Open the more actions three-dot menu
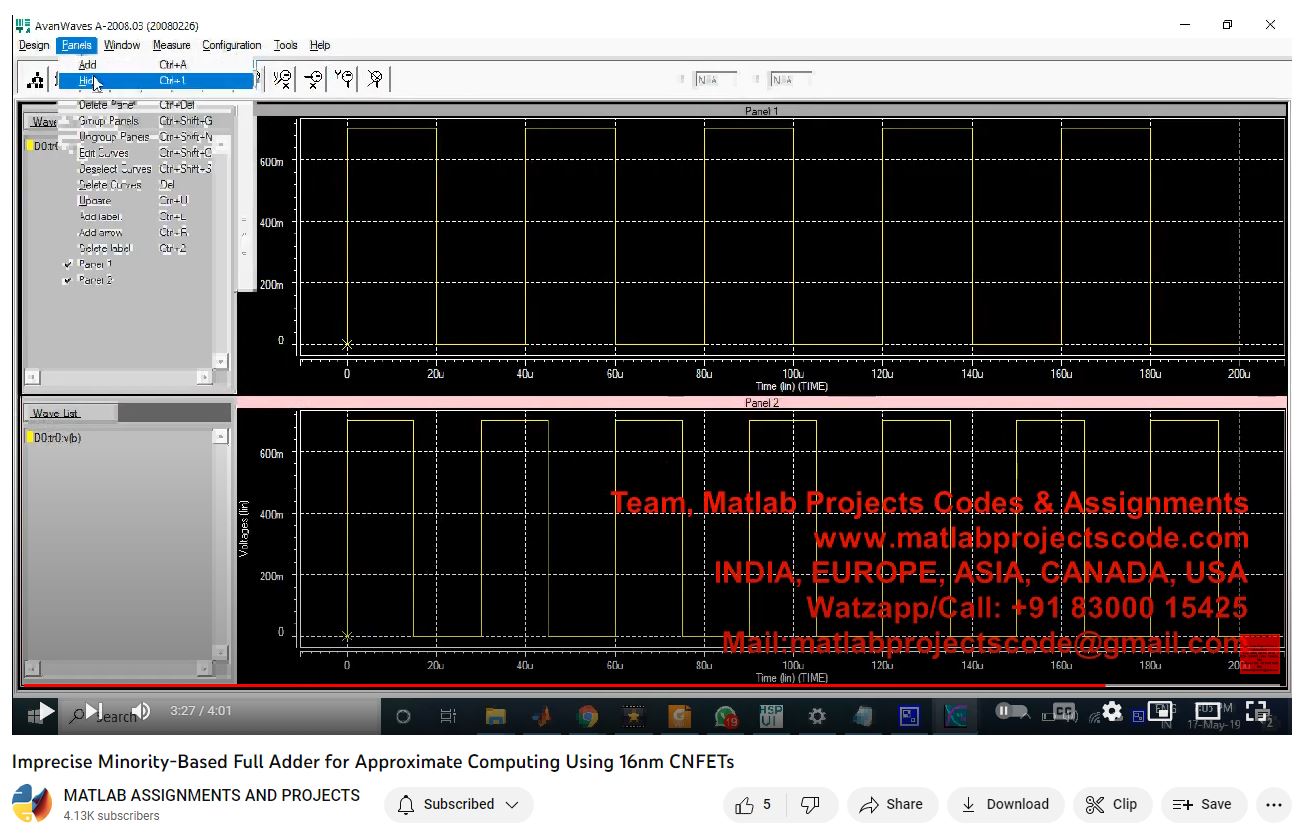 pos(1272,804)
